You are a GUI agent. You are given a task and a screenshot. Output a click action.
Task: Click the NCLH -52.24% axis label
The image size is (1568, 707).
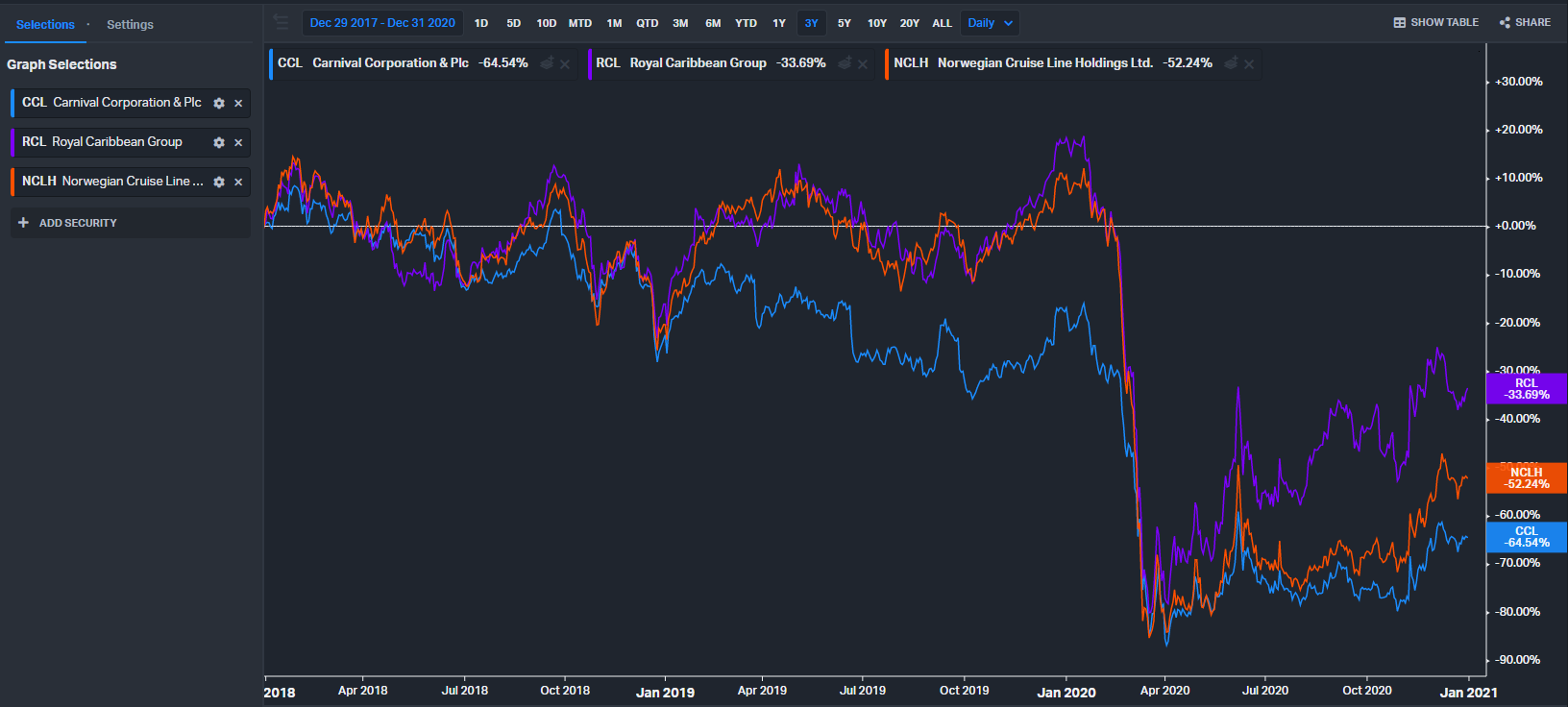point(1526,477)
